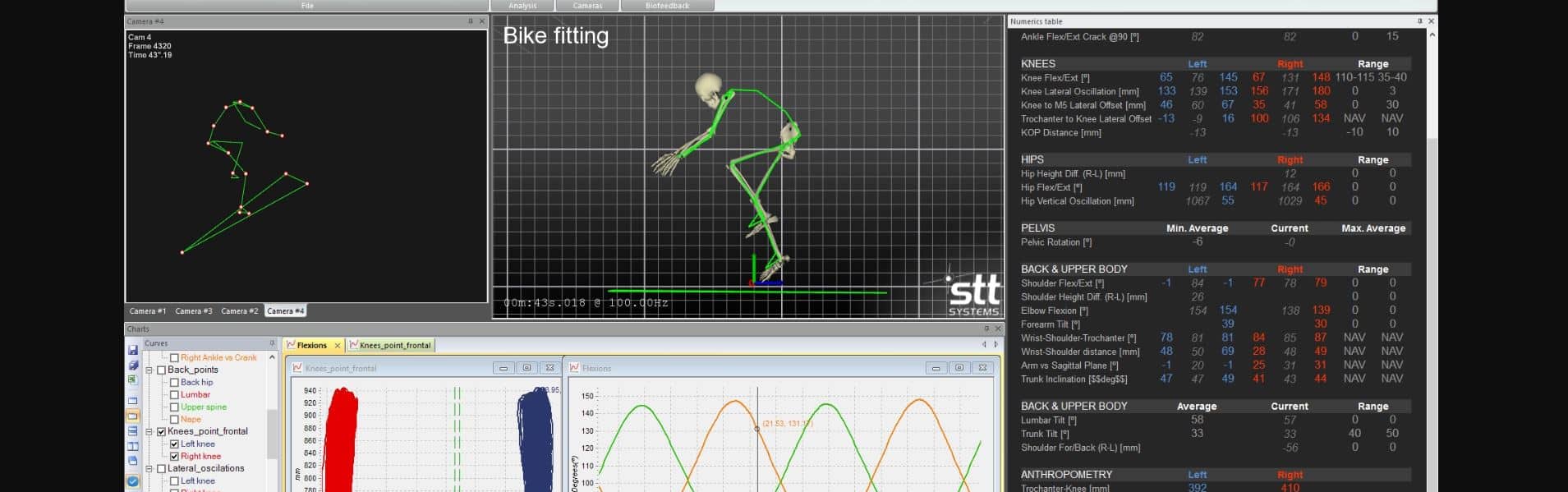Image resolution: width=1568 pixels, height=492 pixels.
Task: Click the stacked windows icon in Charts sidebar
Action: (133, 461)
